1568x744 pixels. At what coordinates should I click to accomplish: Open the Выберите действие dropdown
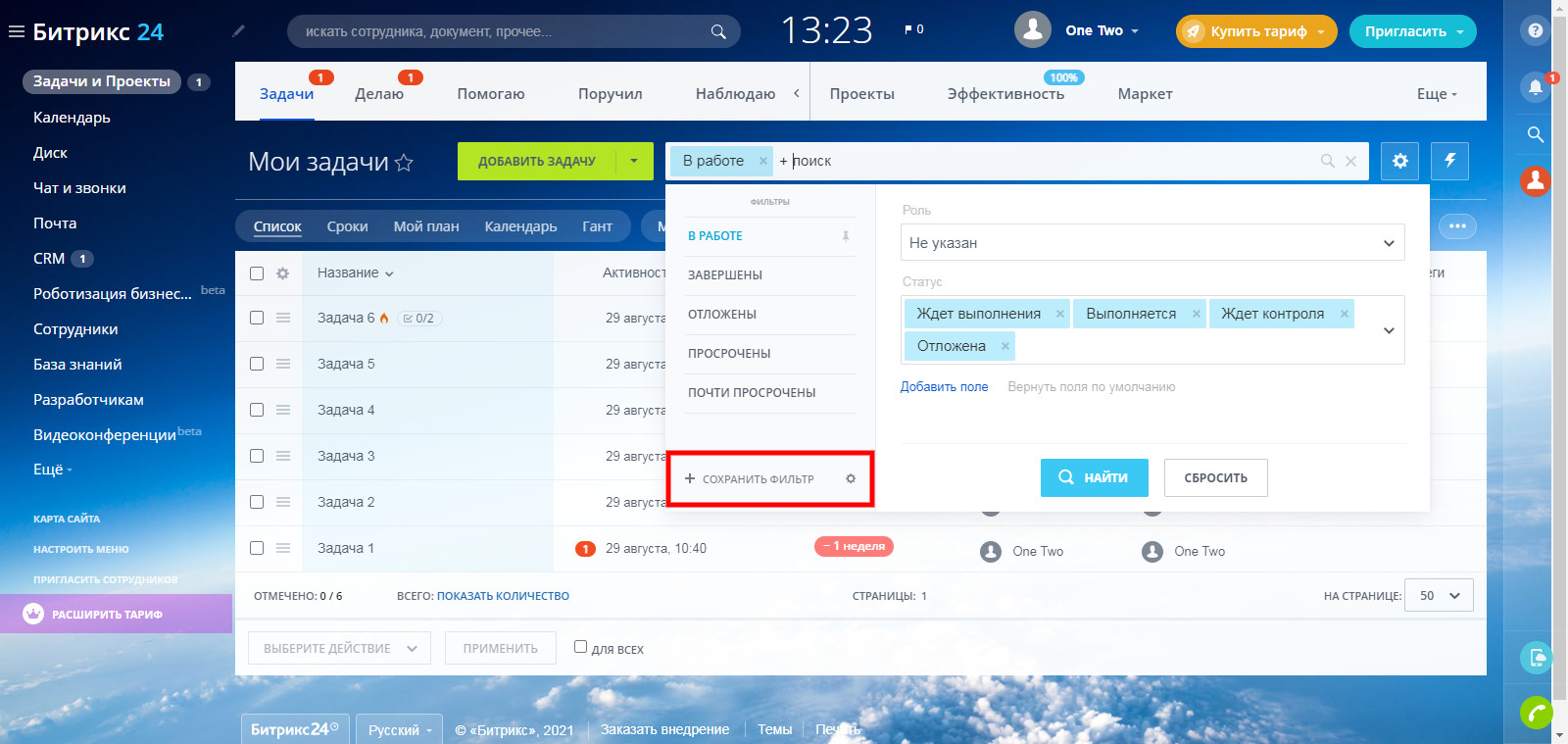(339, 648)
